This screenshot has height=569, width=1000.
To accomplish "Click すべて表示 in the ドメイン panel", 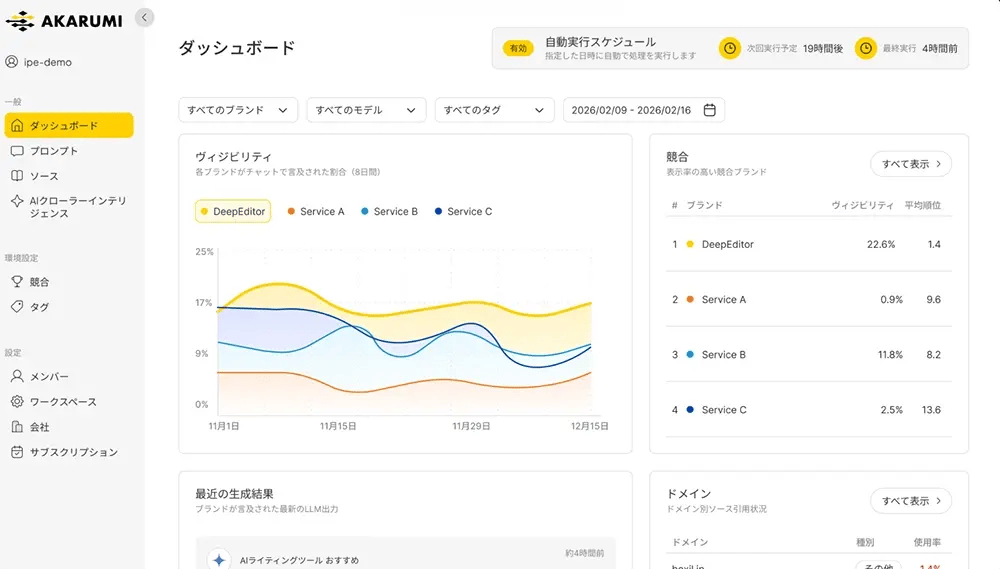I will 910,500.
